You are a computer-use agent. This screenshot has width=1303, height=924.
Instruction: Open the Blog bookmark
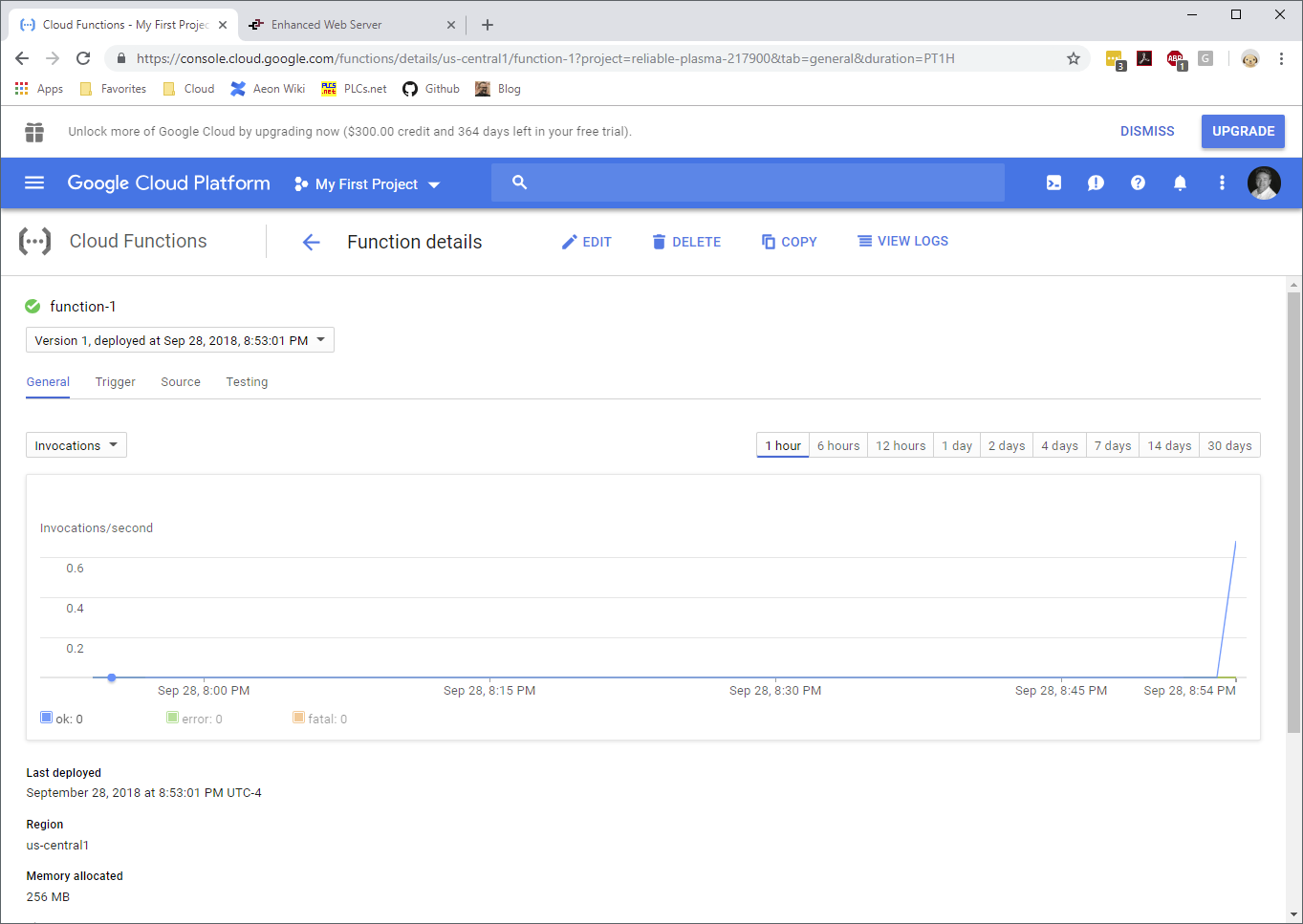[x=498, y=89]
